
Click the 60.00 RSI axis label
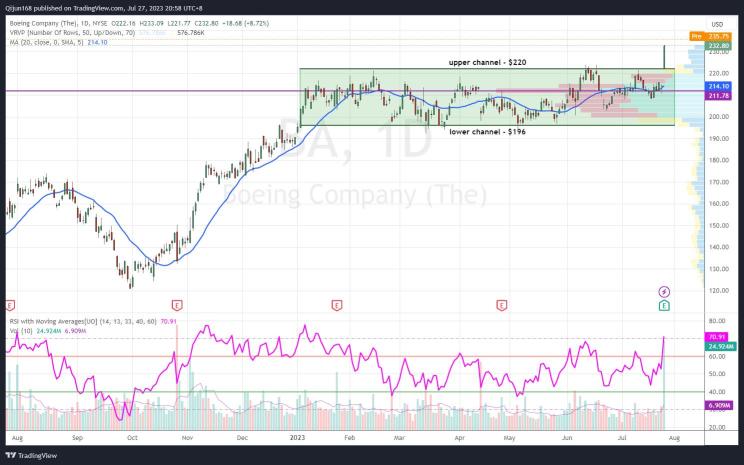(717, 357)
